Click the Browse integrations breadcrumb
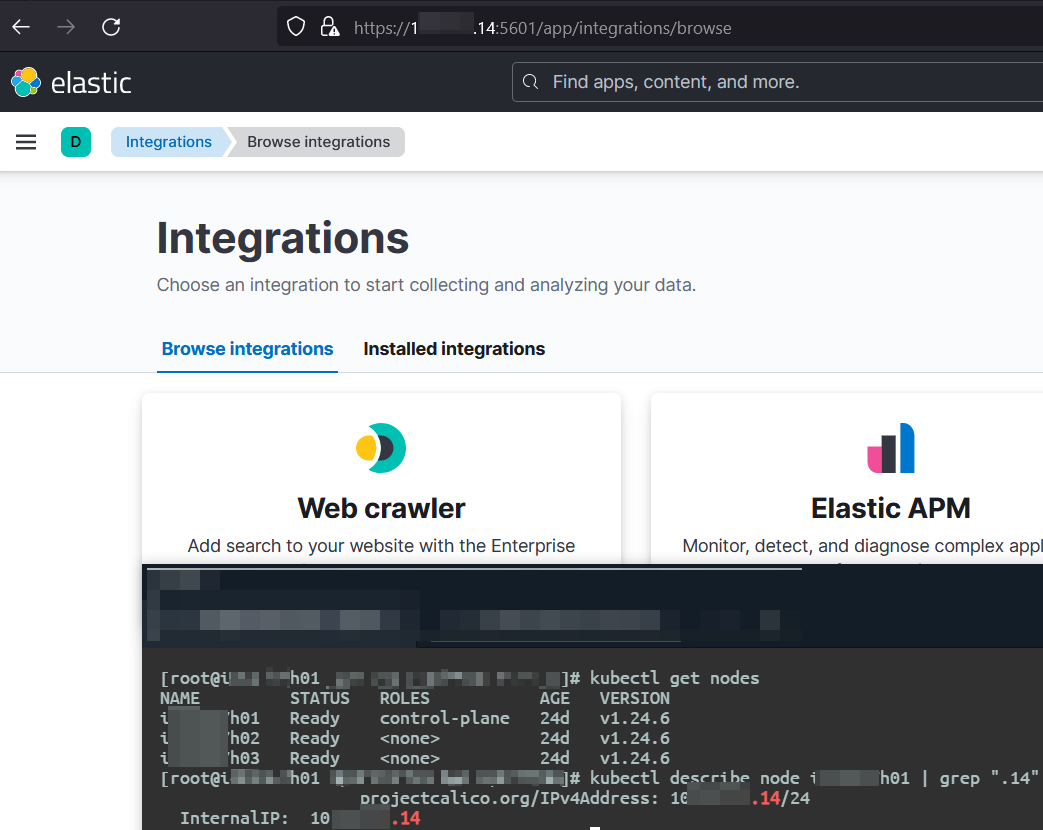Viewport: 1043px width, 830px height. (318, 142)
